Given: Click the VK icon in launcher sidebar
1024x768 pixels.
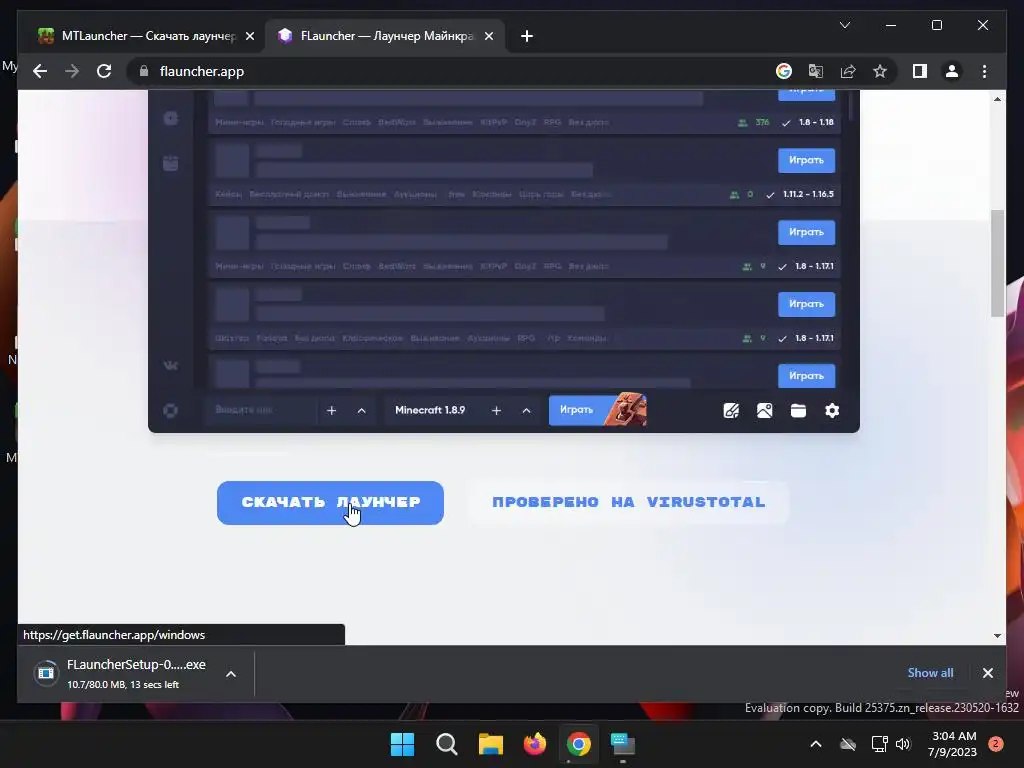Looking at the screenshot, I should [170, 366].
